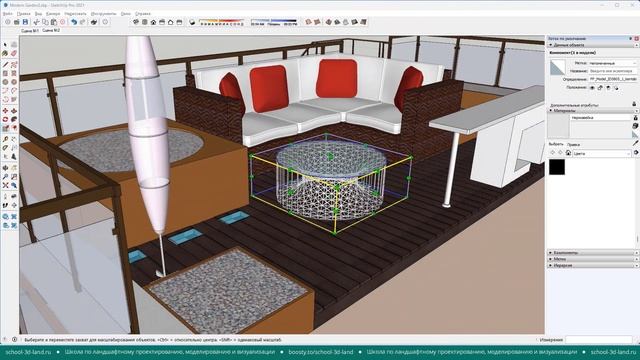
Task: Toggle shadows display on the toolbar
Action: tap(192, 22)
